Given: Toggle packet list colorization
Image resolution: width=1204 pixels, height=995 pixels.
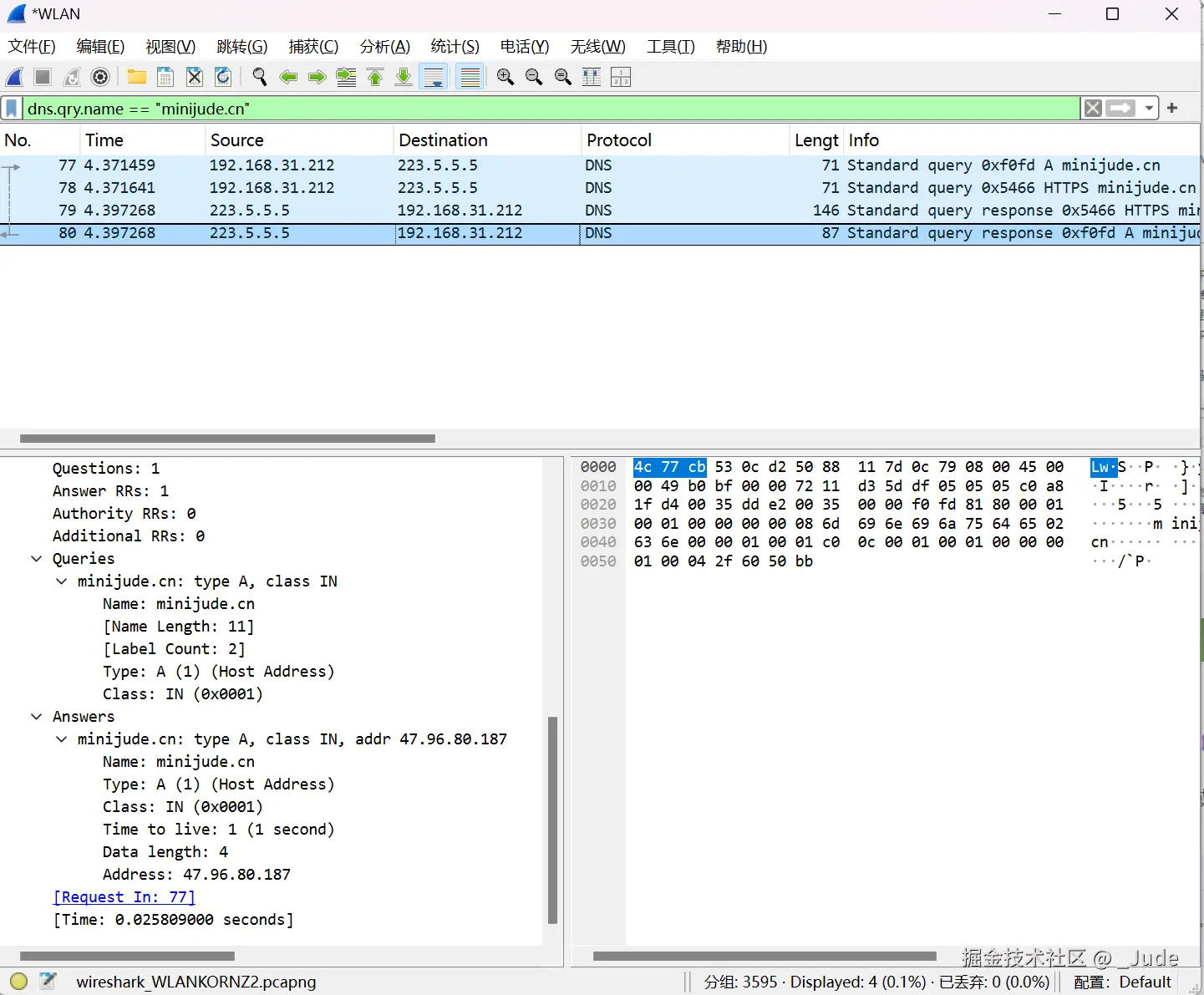Looking at the screenshot, I should coord(470,77).
